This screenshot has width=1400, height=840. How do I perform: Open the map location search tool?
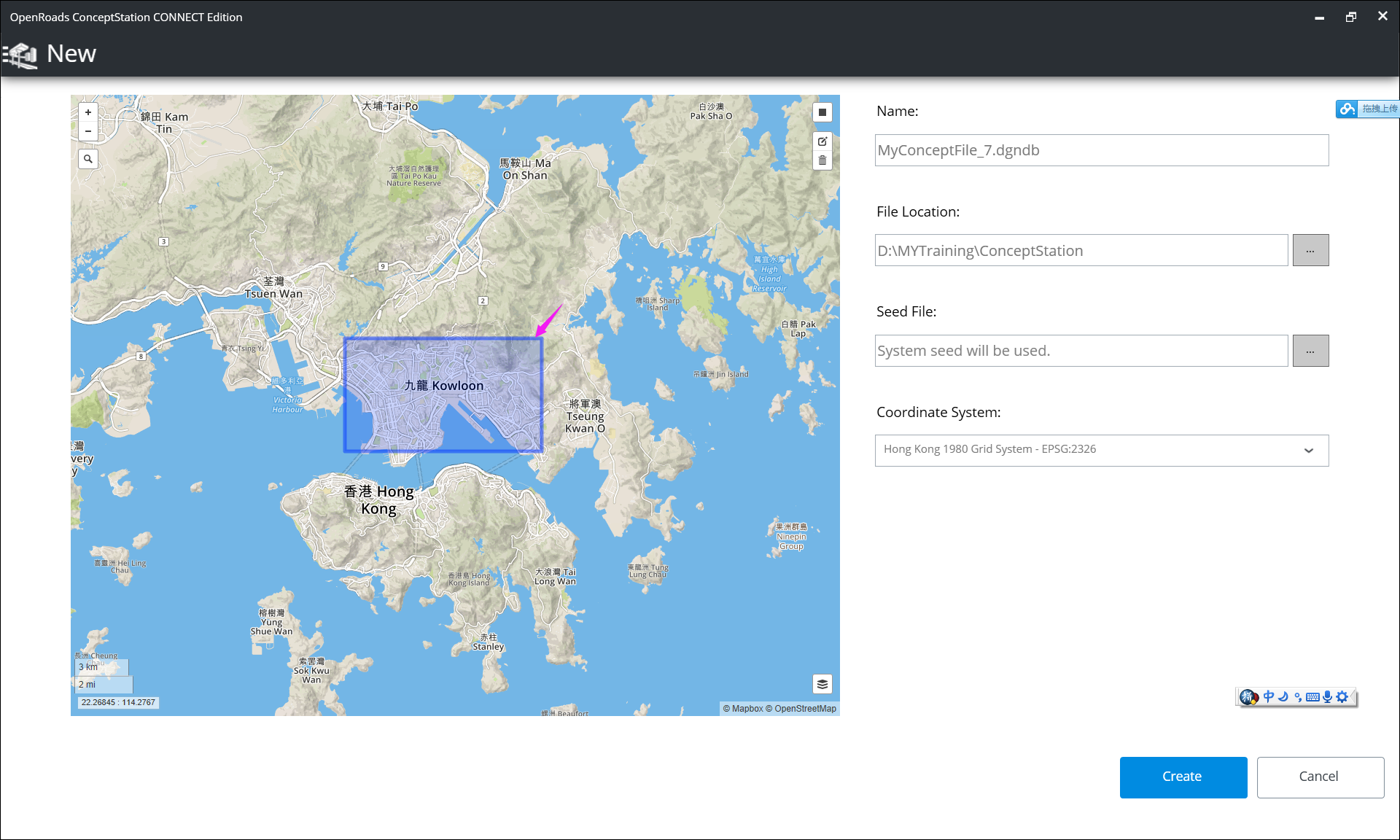[x=88, y=159]
